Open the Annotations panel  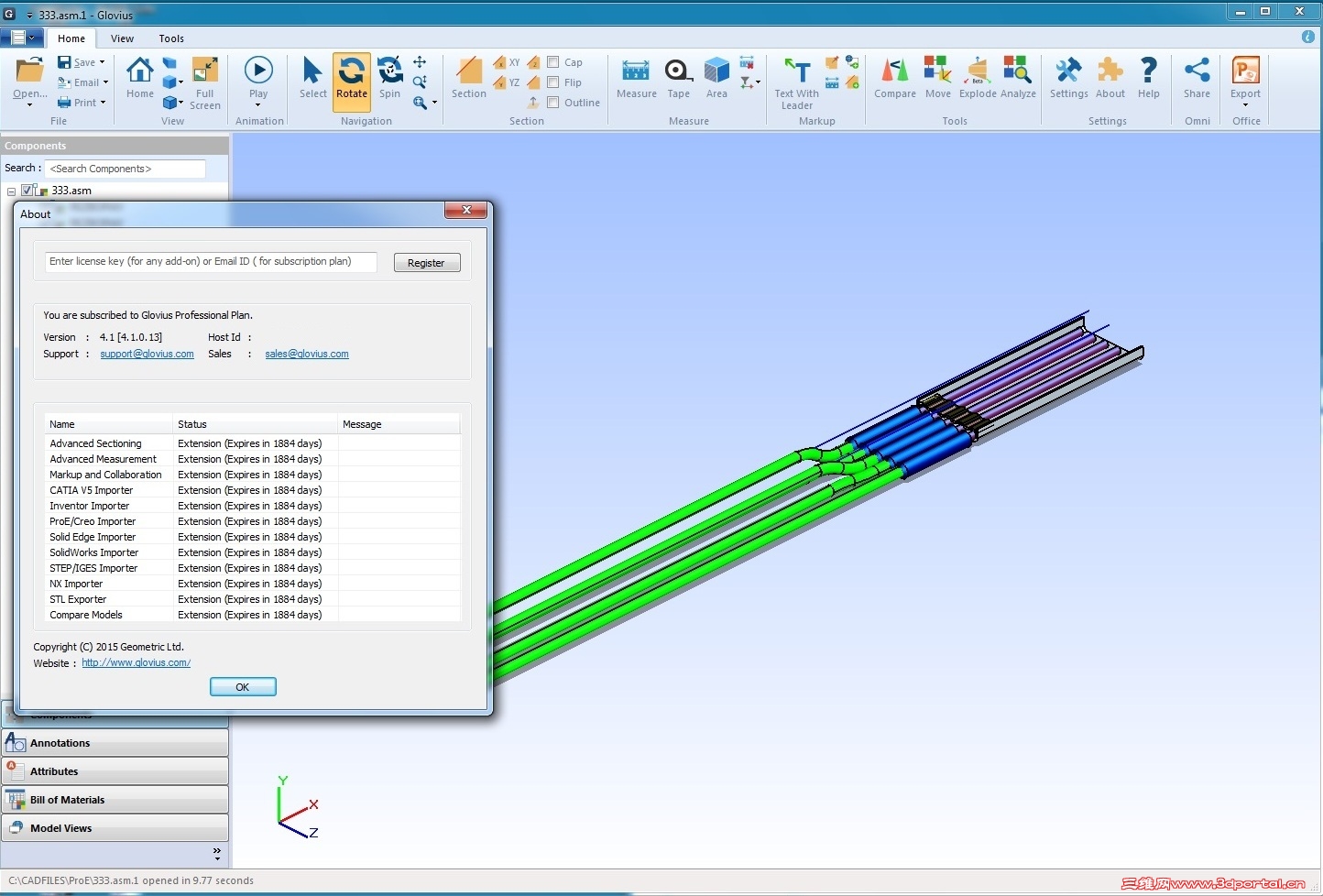(115, 743)
